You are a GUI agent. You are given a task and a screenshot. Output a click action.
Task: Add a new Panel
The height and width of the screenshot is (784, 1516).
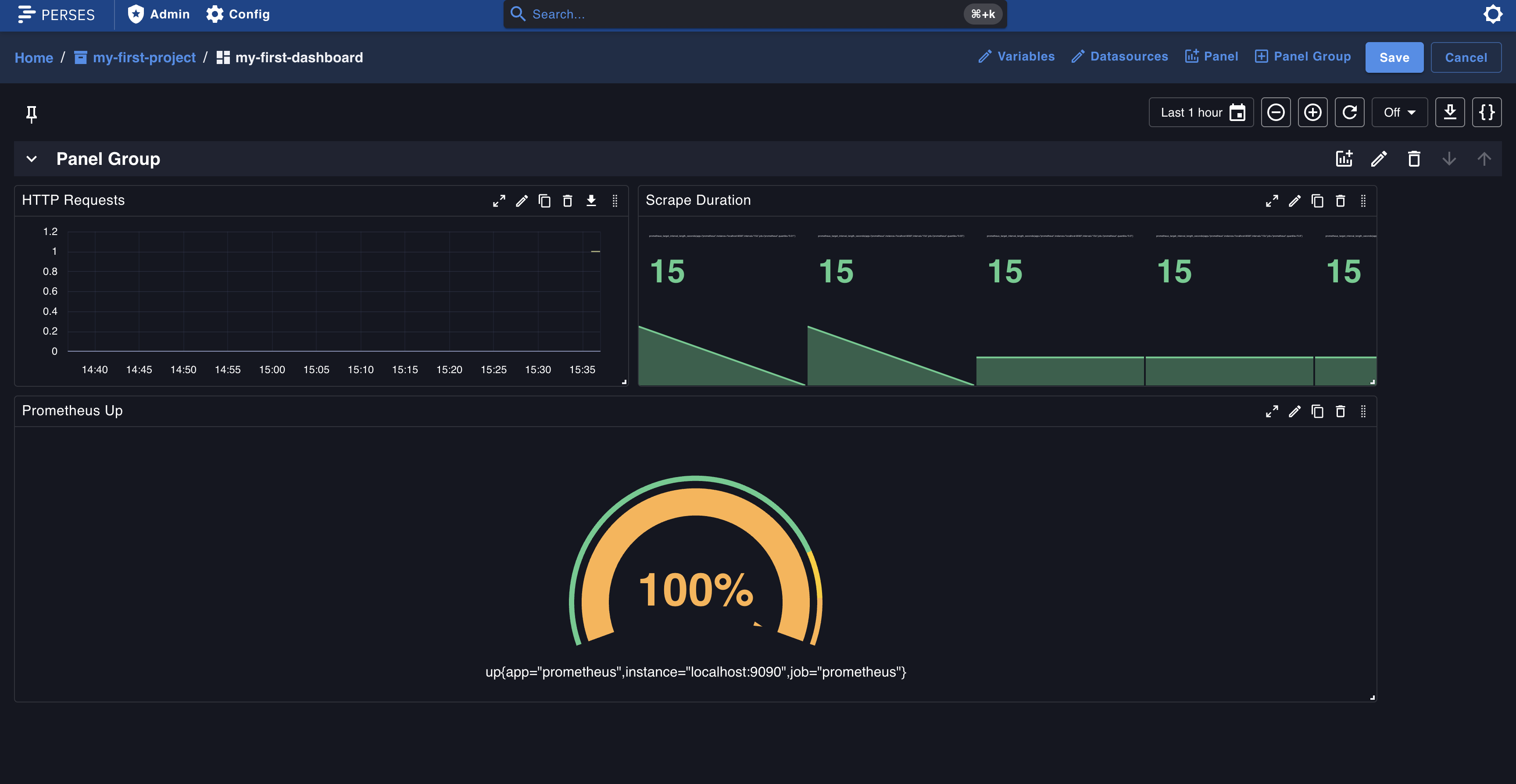1212,57
